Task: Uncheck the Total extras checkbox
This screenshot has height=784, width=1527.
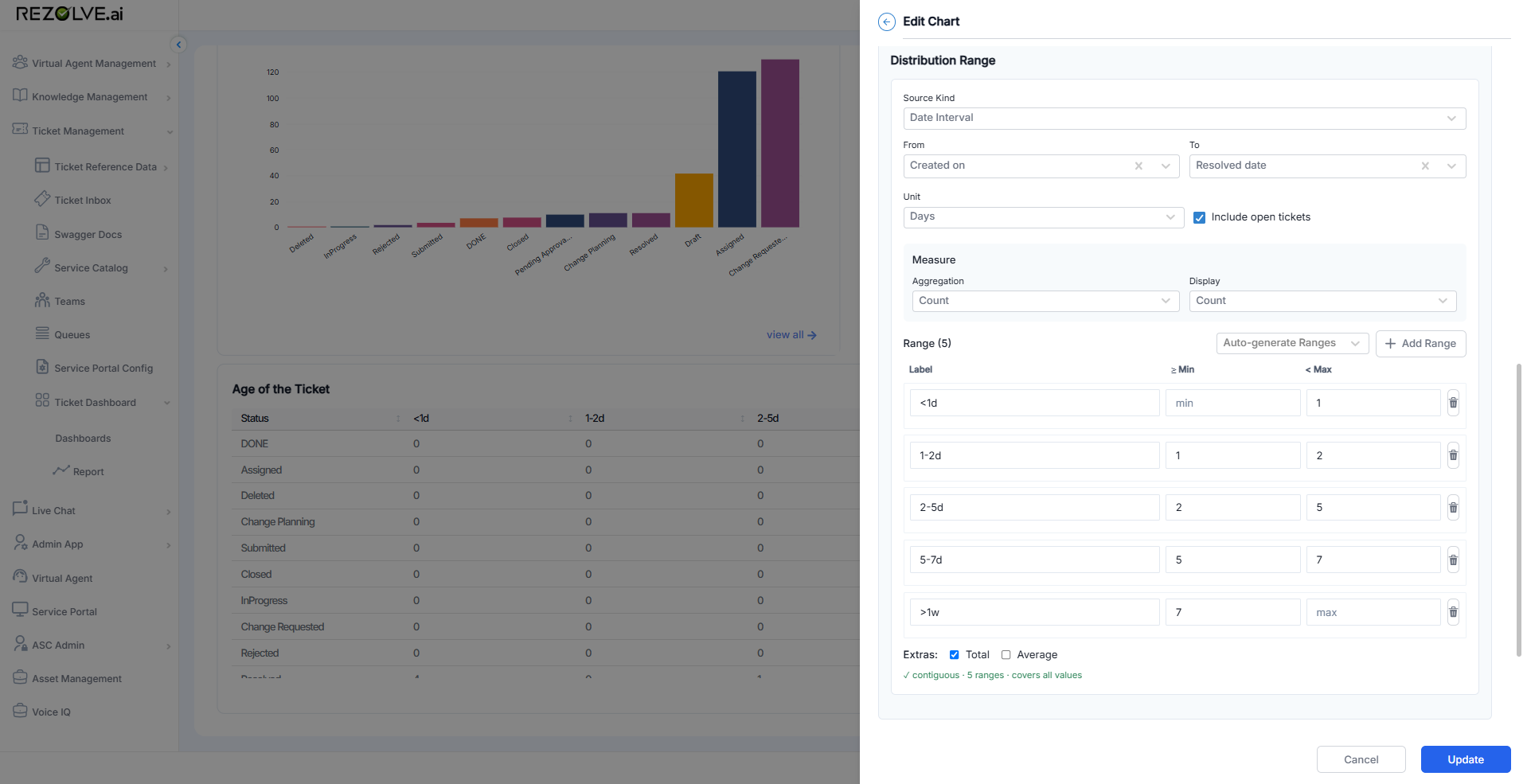Action: (954, 655)
